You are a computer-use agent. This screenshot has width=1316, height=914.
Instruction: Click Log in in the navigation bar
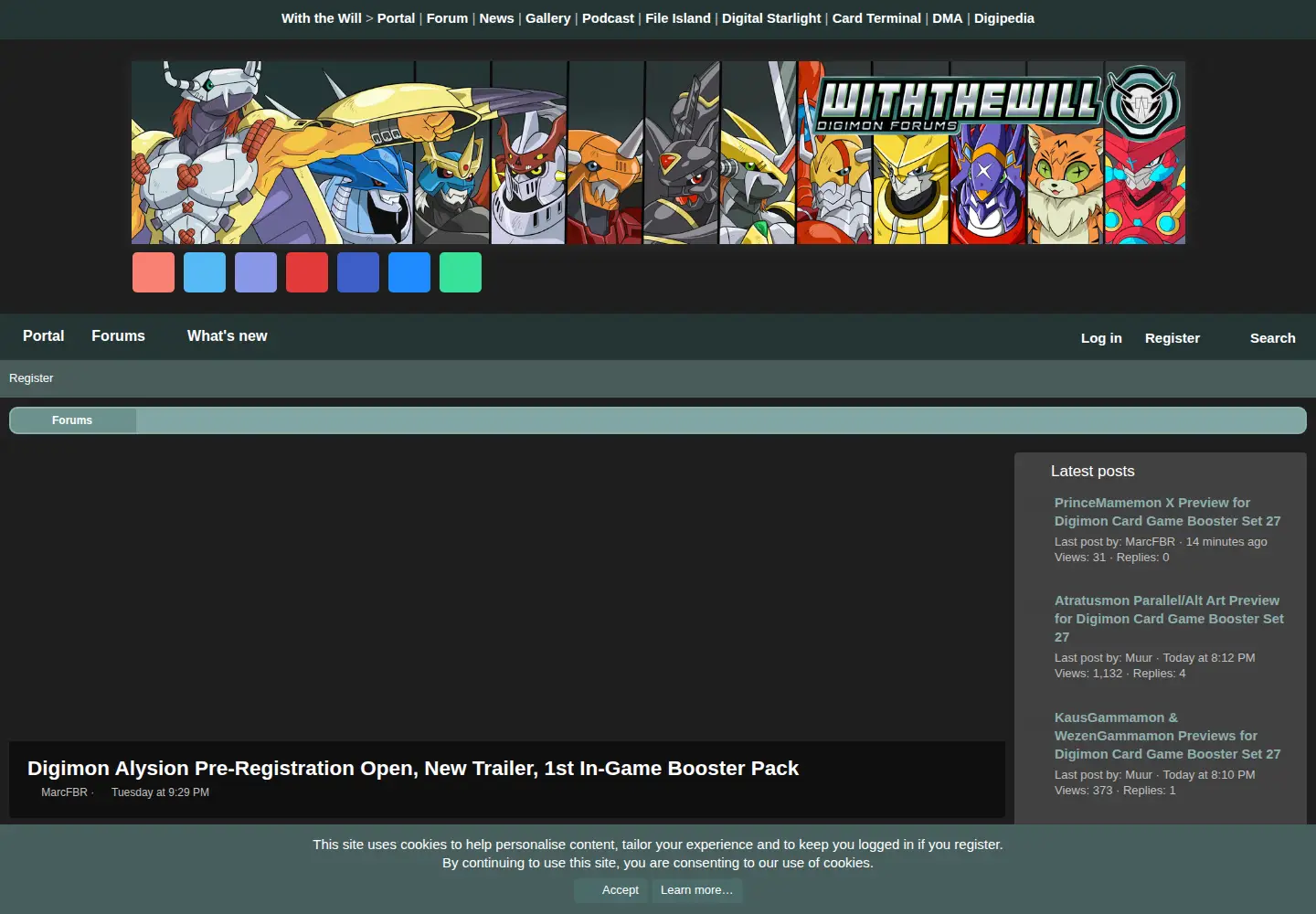[1101, 338]
